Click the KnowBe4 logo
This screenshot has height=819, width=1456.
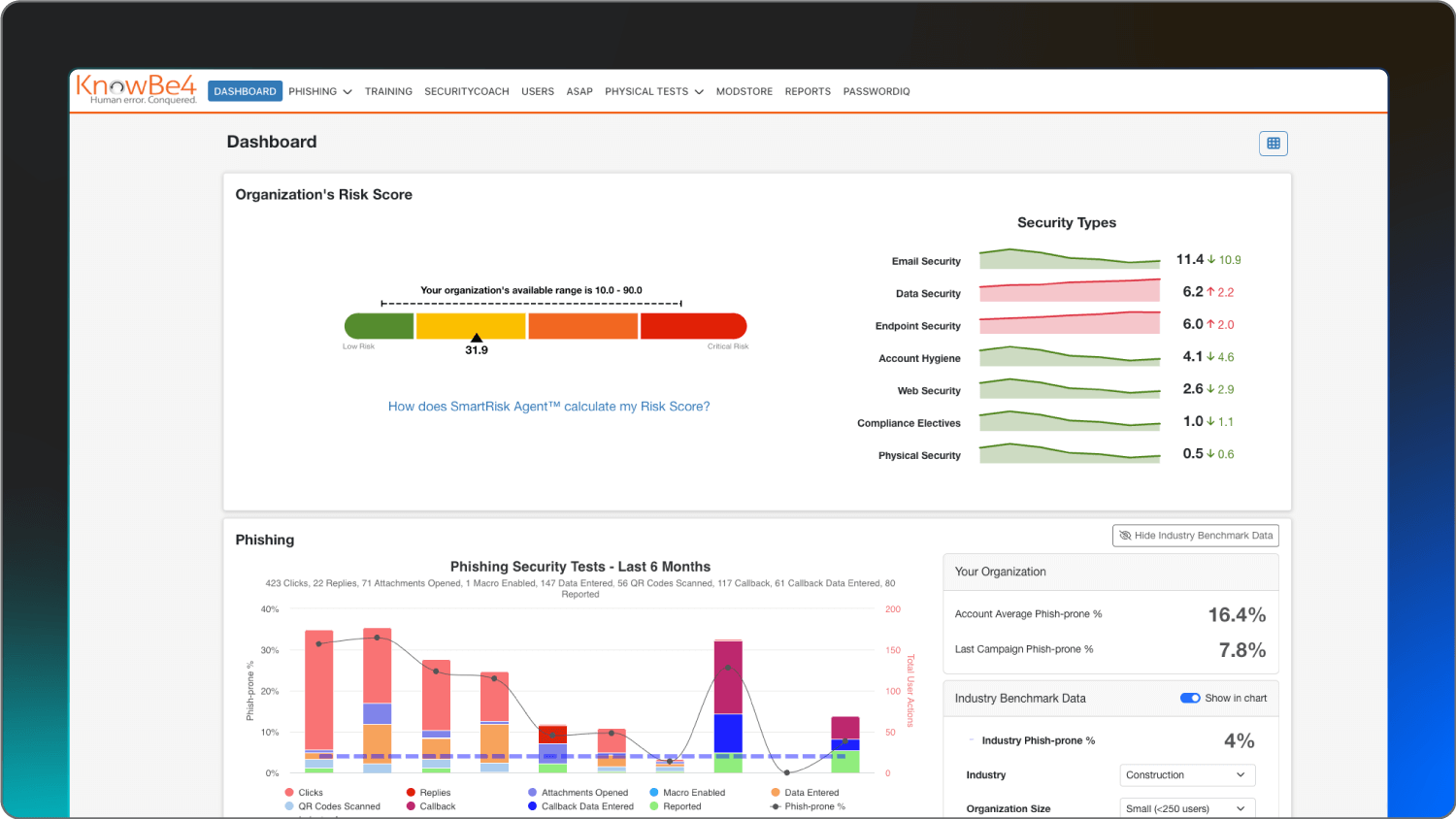point(136,89)
